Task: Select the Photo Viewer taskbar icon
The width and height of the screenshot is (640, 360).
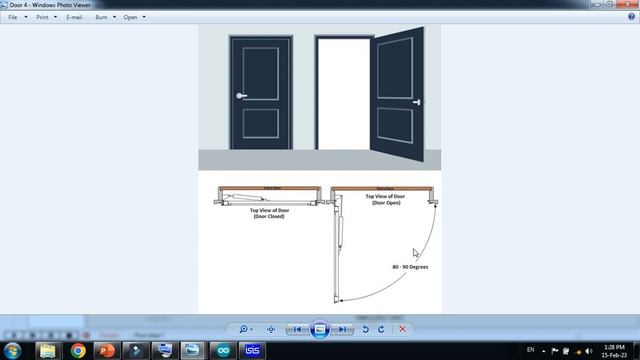Action: (x=193, y=351)
